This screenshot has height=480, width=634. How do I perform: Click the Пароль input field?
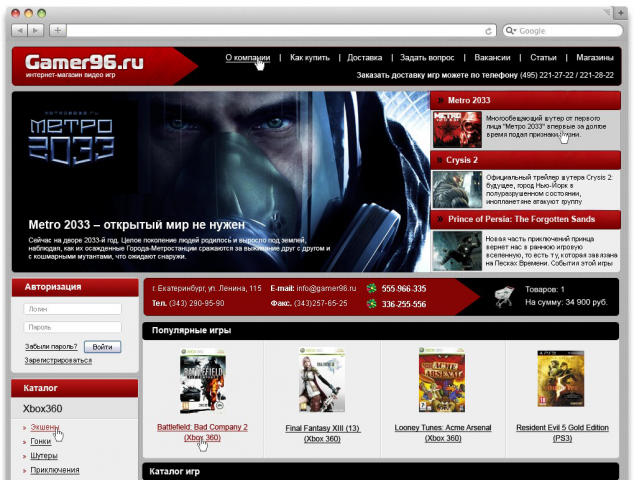[x=73, y=327]
